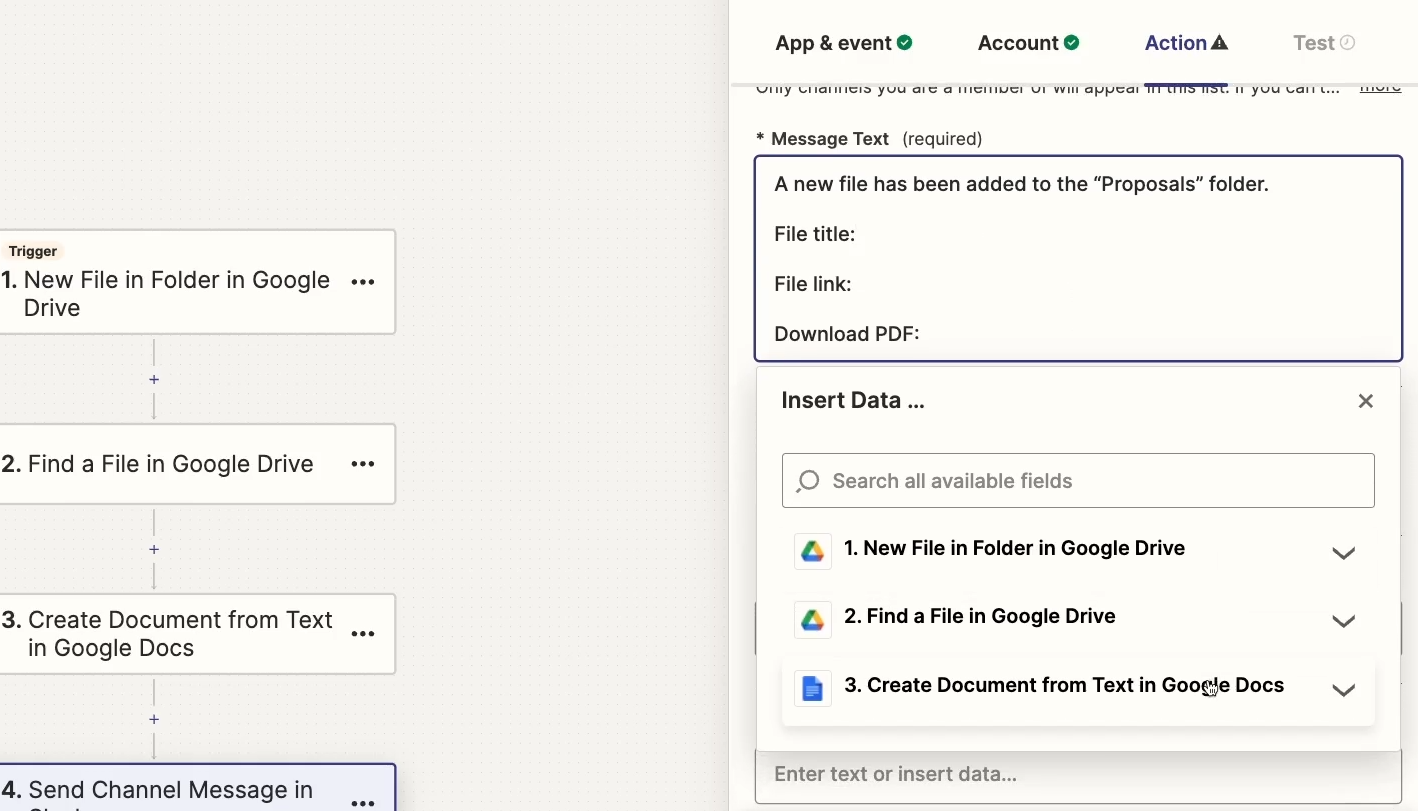Open the Action tab
The width and height of the screenshot is (1418, 811).
point(1186,43)
